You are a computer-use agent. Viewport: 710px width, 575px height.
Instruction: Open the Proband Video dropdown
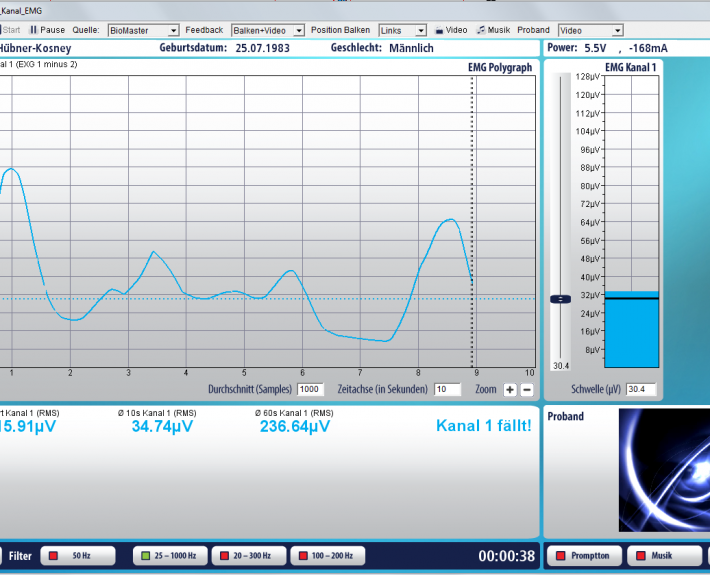tap(590, 30)
